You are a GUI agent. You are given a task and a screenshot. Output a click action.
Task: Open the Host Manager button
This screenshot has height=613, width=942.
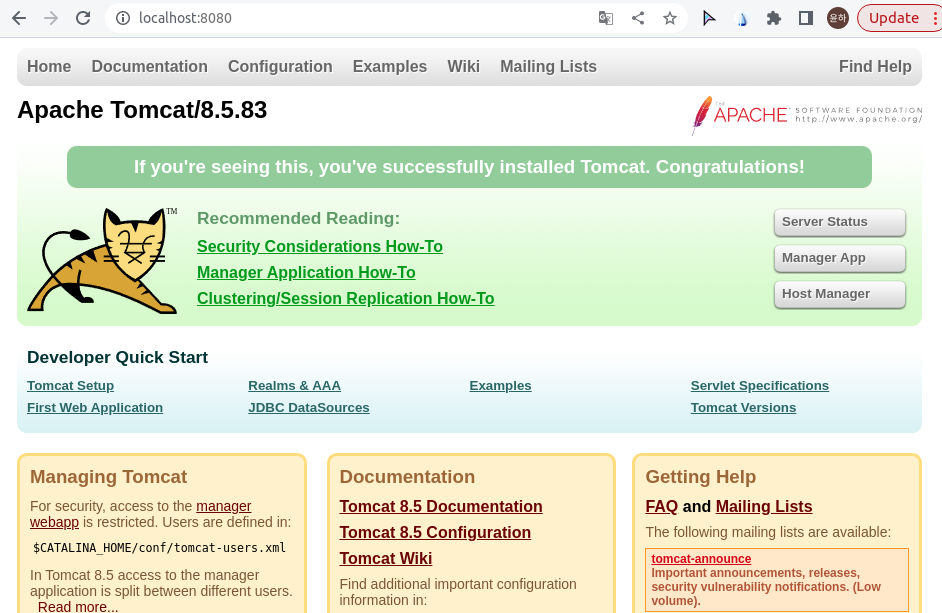pos(839,294)
